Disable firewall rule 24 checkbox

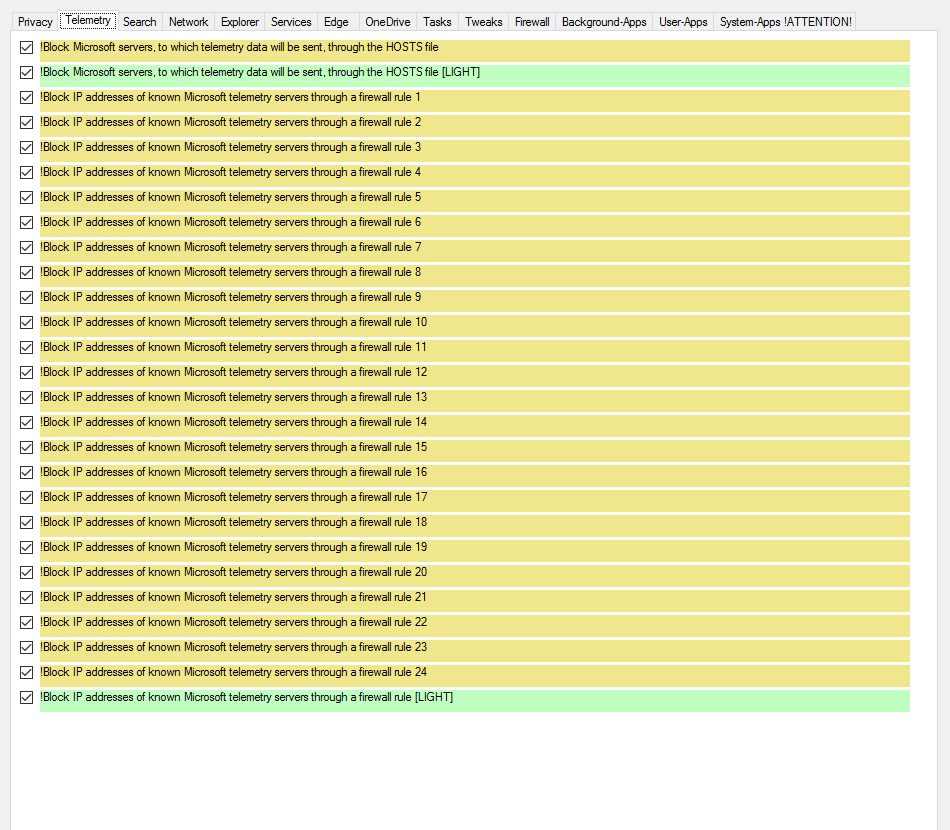26,672
